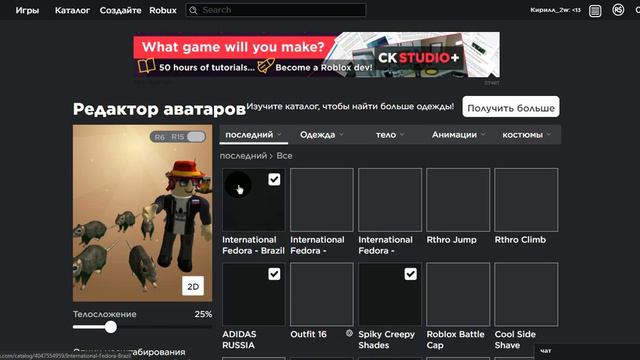This screenshot has width=640, height=360.
Task: Open the What game will you make banner
Action: [316, 54]
